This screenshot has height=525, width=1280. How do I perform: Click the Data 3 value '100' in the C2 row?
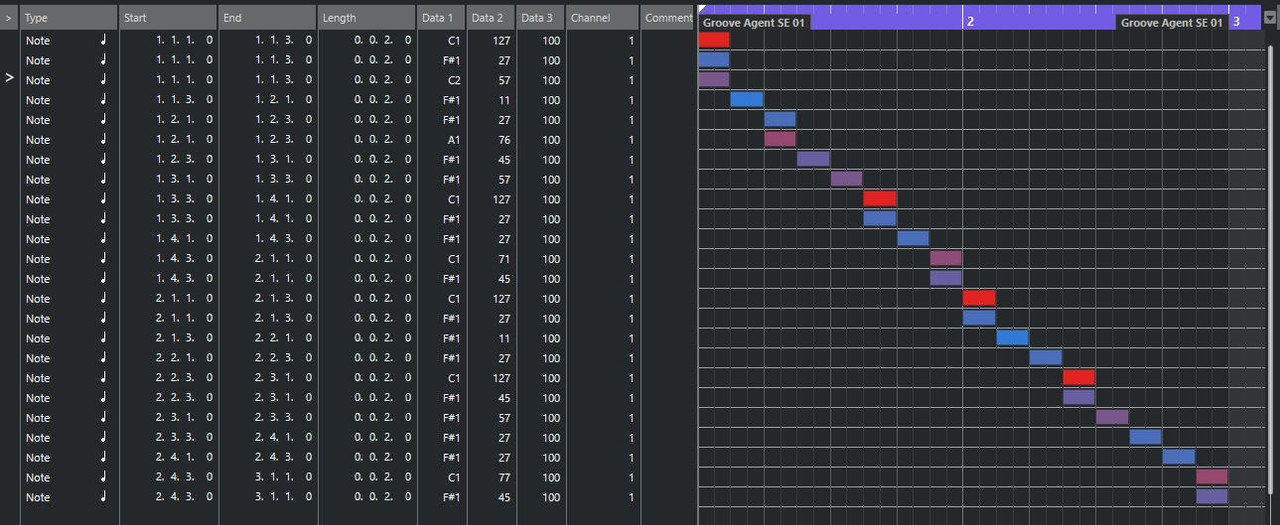(x=551, y=80)
